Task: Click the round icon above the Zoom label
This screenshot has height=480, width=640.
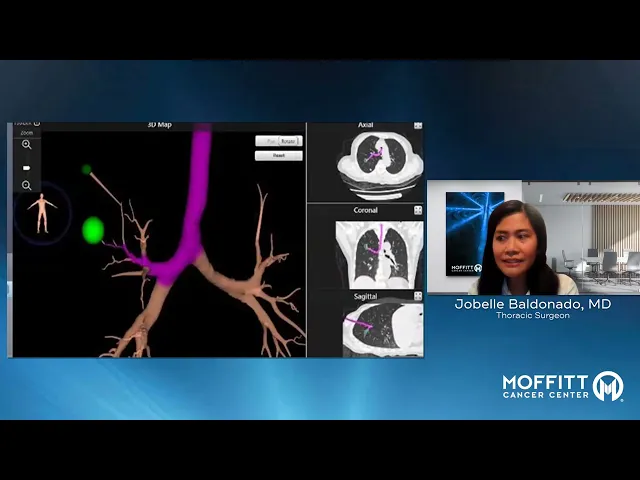Action: [37, 123]
